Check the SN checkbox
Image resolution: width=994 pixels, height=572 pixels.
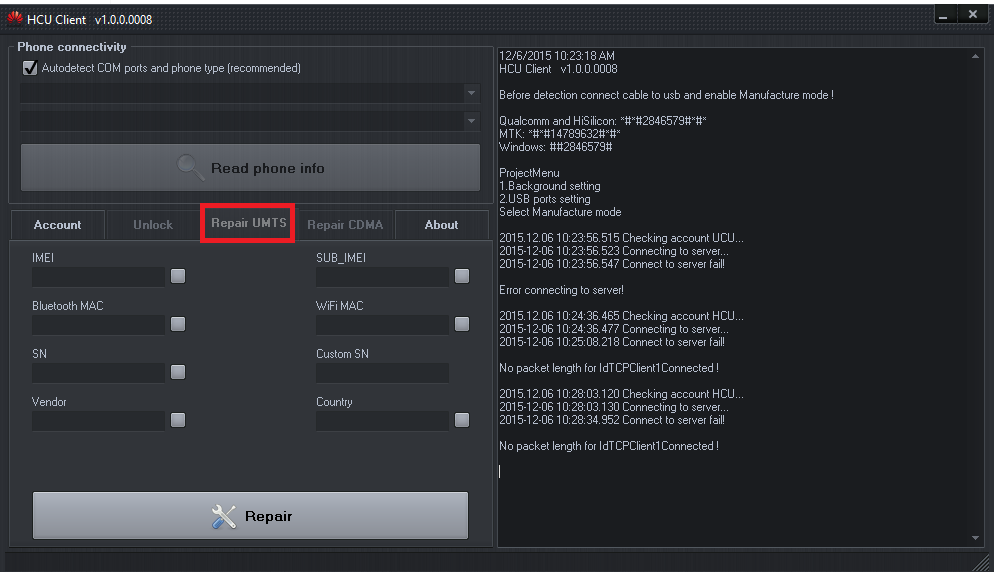[x=178, y=372]
